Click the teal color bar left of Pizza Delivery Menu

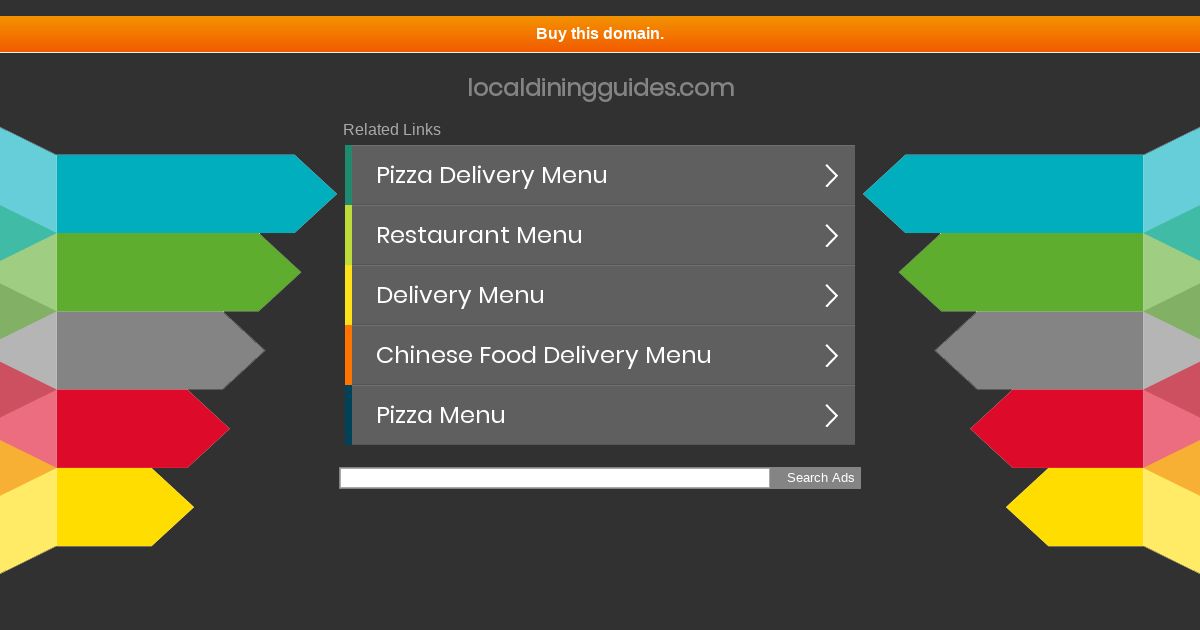(x=348, y=175)
